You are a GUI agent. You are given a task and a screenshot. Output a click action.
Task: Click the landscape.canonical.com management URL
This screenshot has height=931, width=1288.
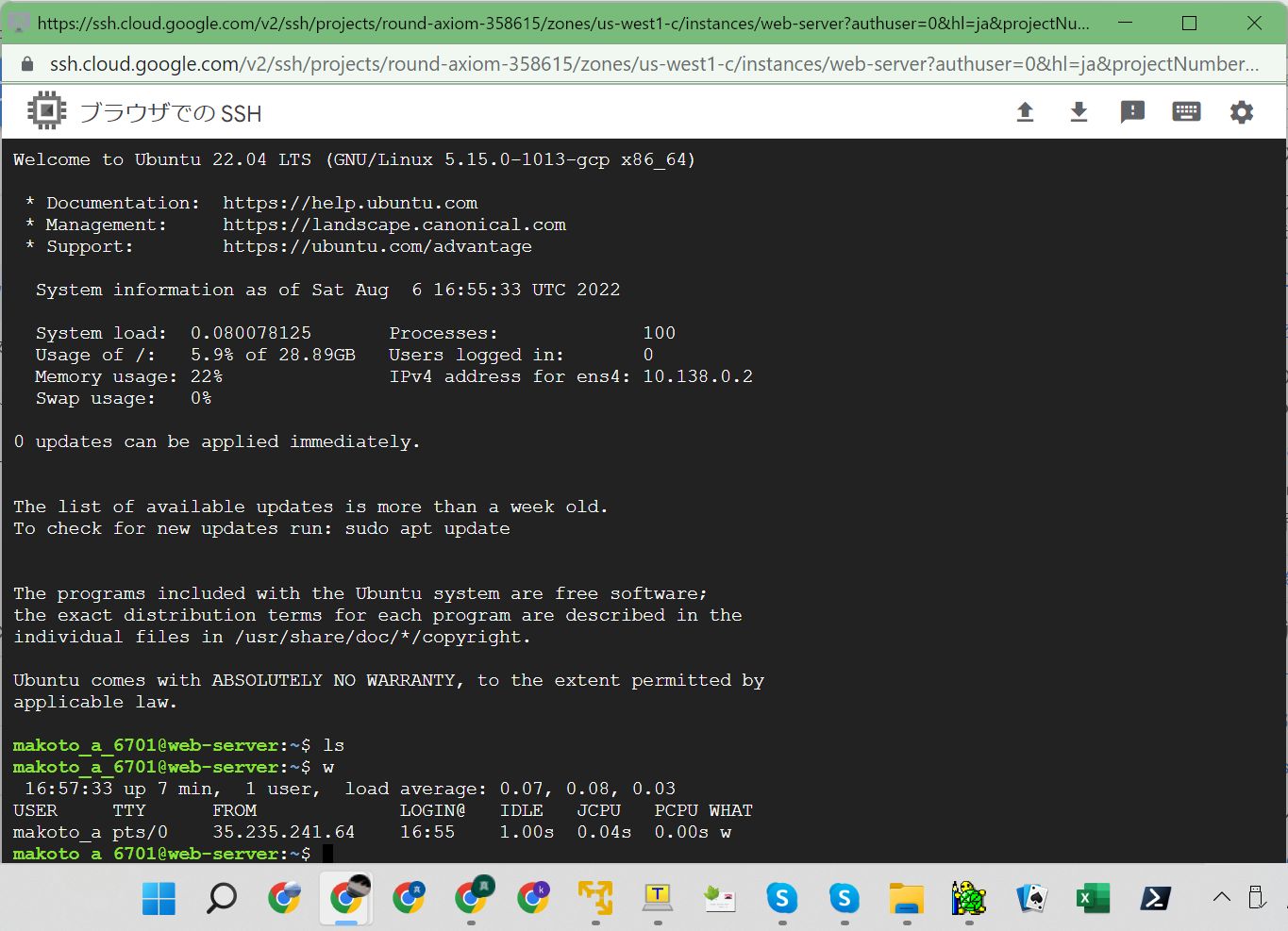[394, 224]
